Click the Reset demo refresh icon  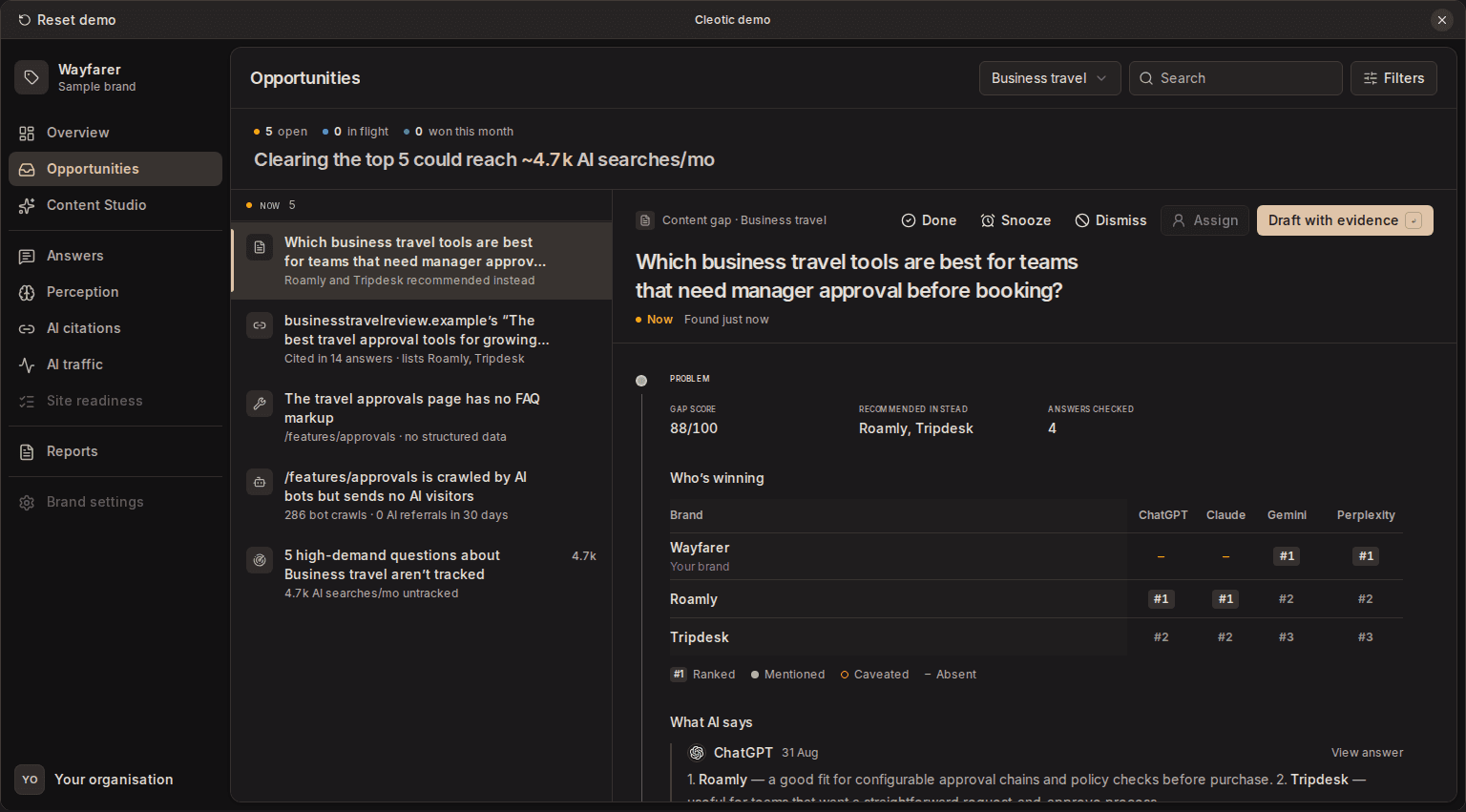coord(24,20)
